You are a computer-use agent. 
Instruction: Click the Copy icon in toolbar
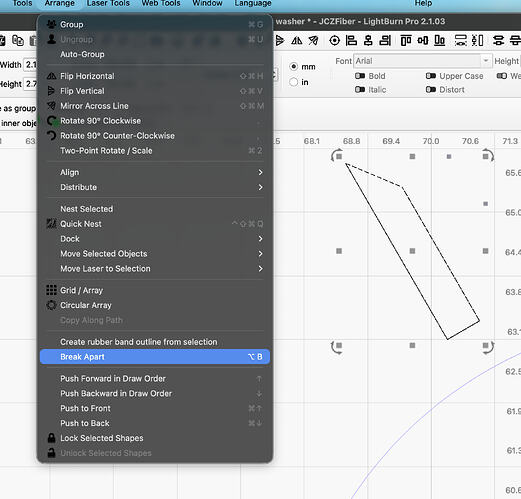pyautogui.click(x=18, y=41)
